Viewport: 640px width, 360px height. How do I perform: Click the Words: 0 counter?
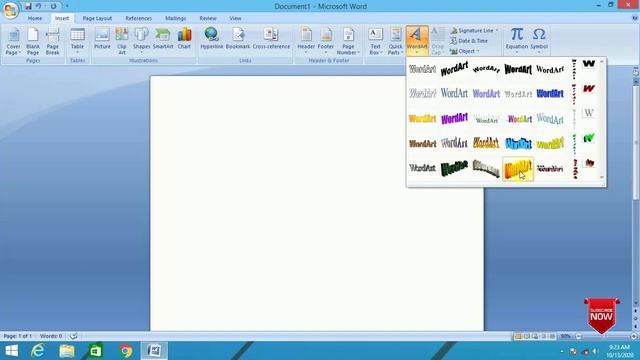(x=51, y=336)
